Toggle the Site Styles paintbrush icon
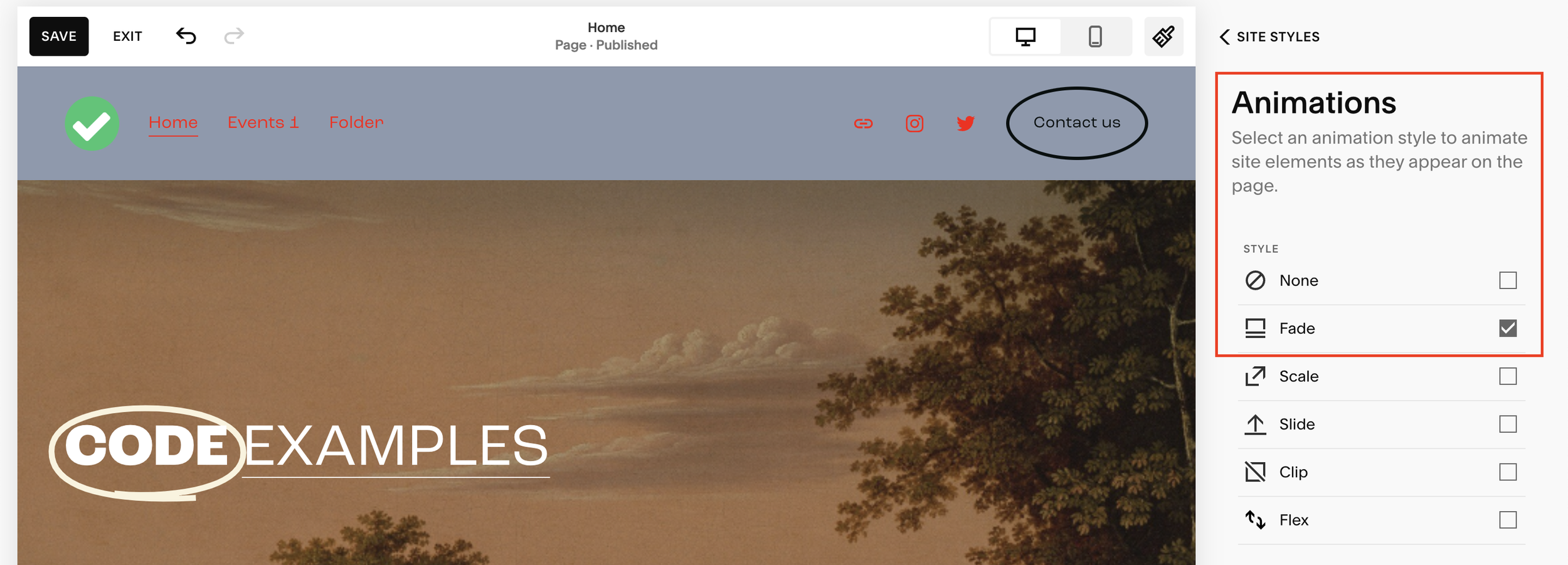 1163,36
